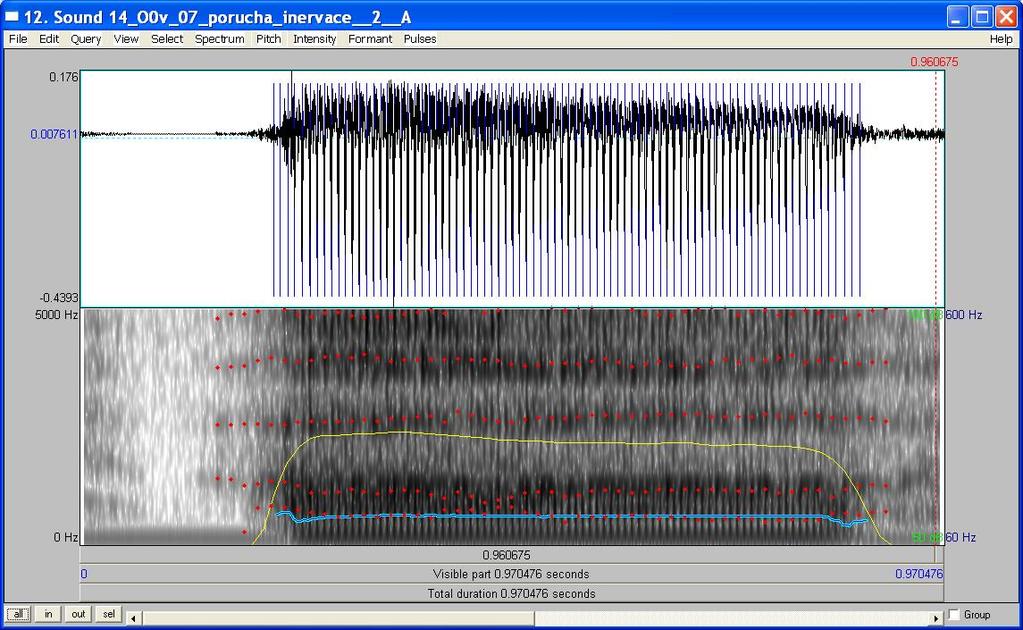Image resolution: width=1023 pixels, height=630 pixels.
Task: Click the 60 Hz pitch floor label
Action: point(961,537)
